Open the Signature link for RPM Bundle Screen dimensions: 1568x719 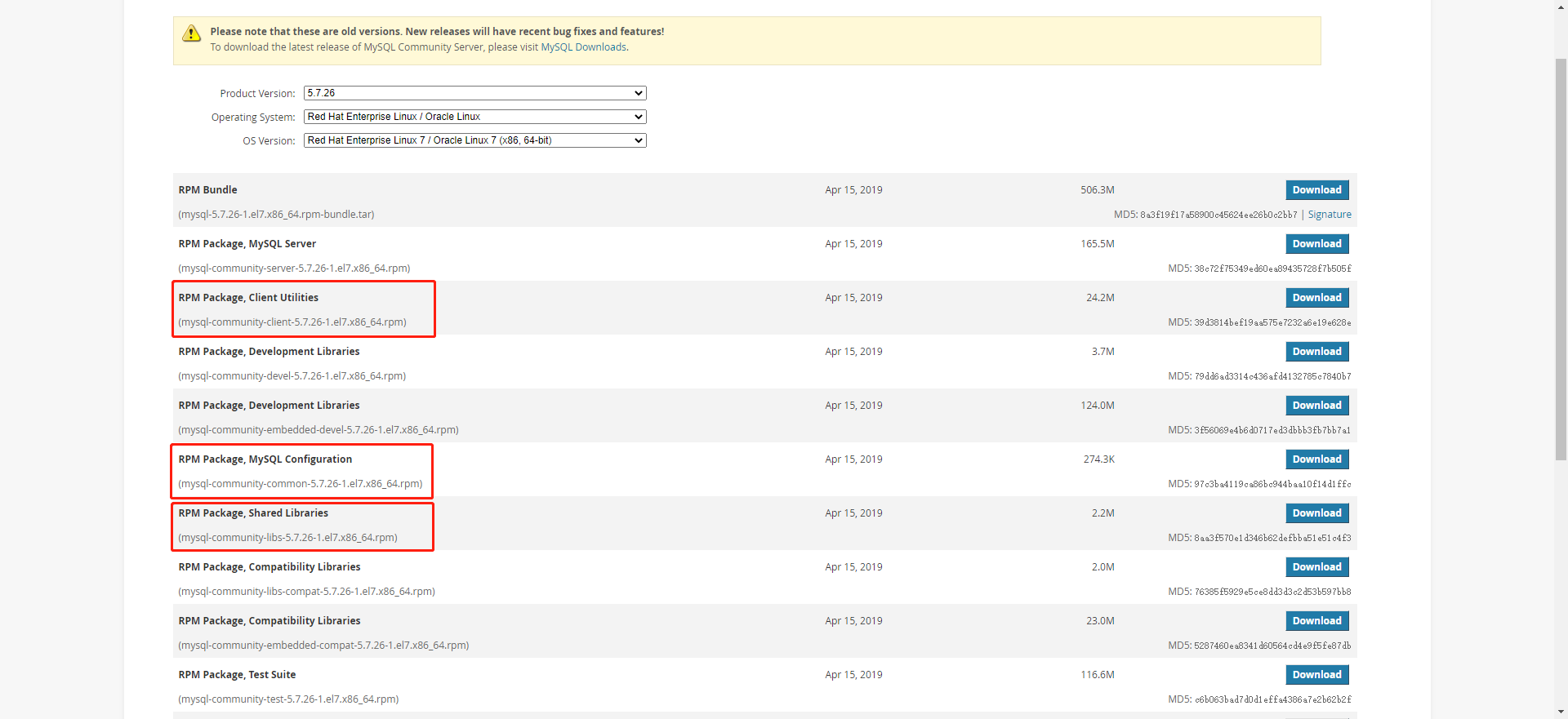point(1329,215)
